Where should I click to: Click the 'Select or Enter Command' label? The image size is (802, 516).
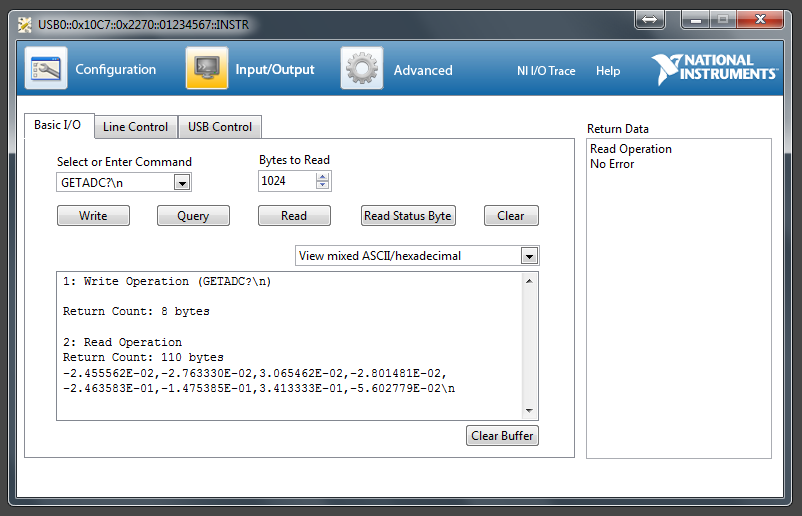[124, 162]
